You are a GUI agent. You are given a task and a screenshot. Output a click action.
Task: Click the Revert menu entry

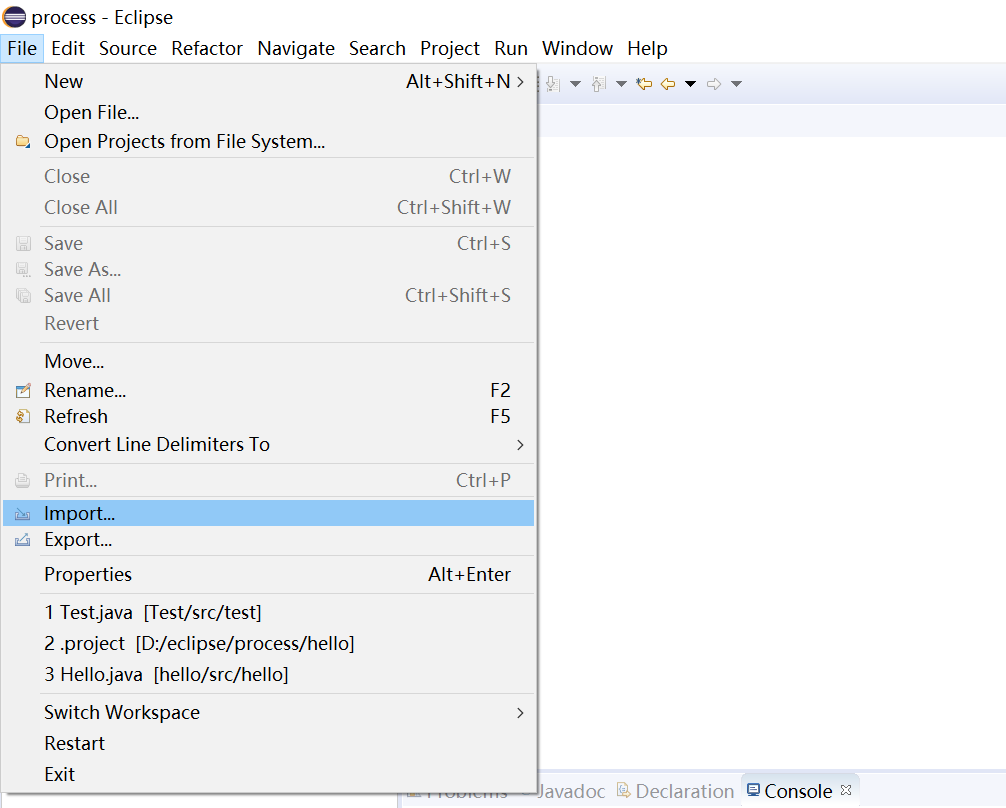268,323
